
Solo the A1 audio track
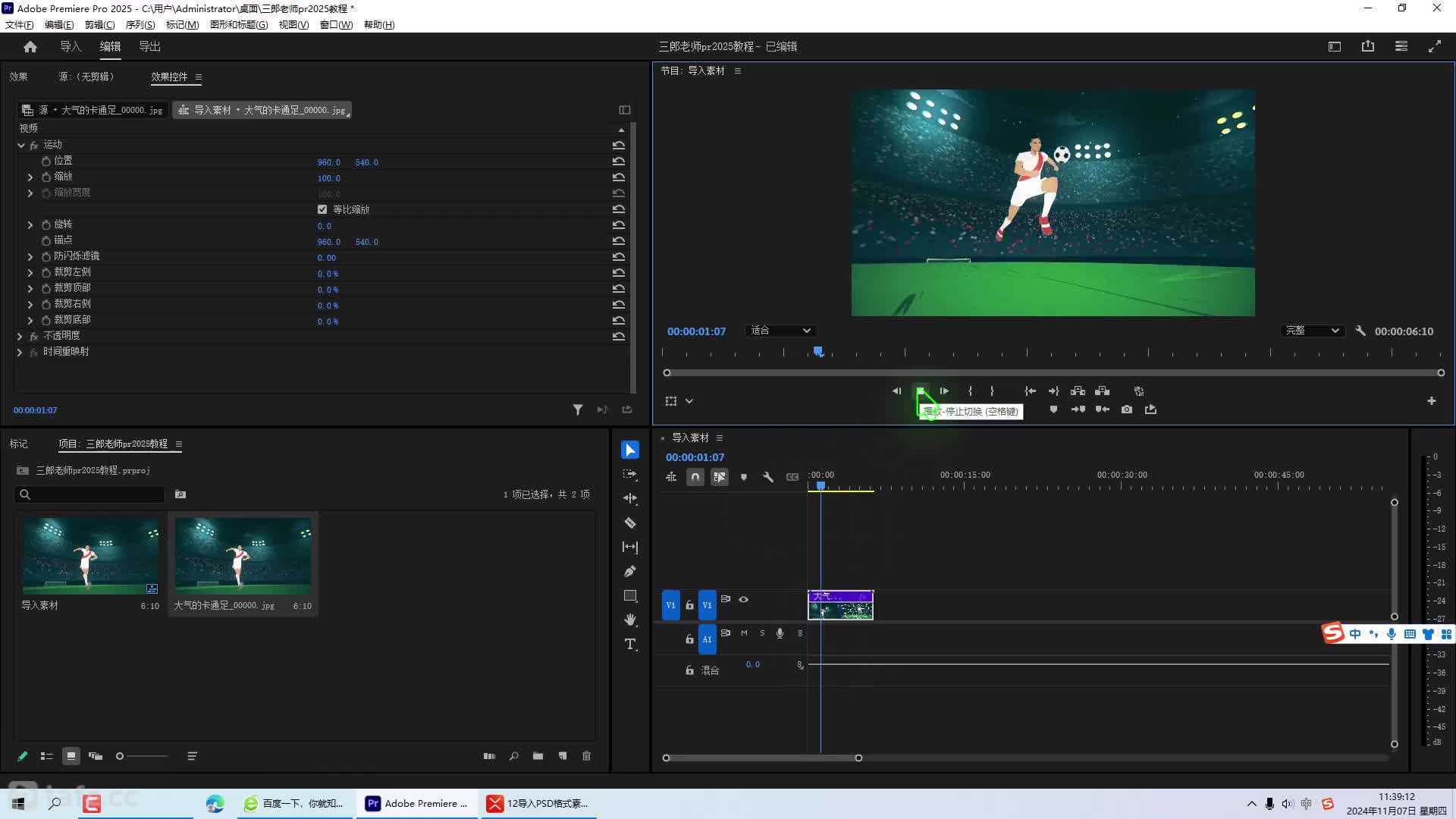[x=762, y=633]
